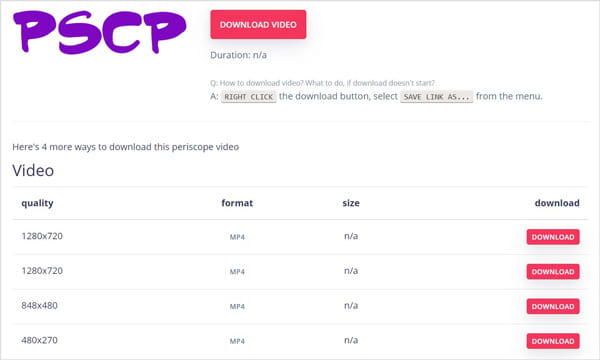Click the purple PSCP logo

99,32
